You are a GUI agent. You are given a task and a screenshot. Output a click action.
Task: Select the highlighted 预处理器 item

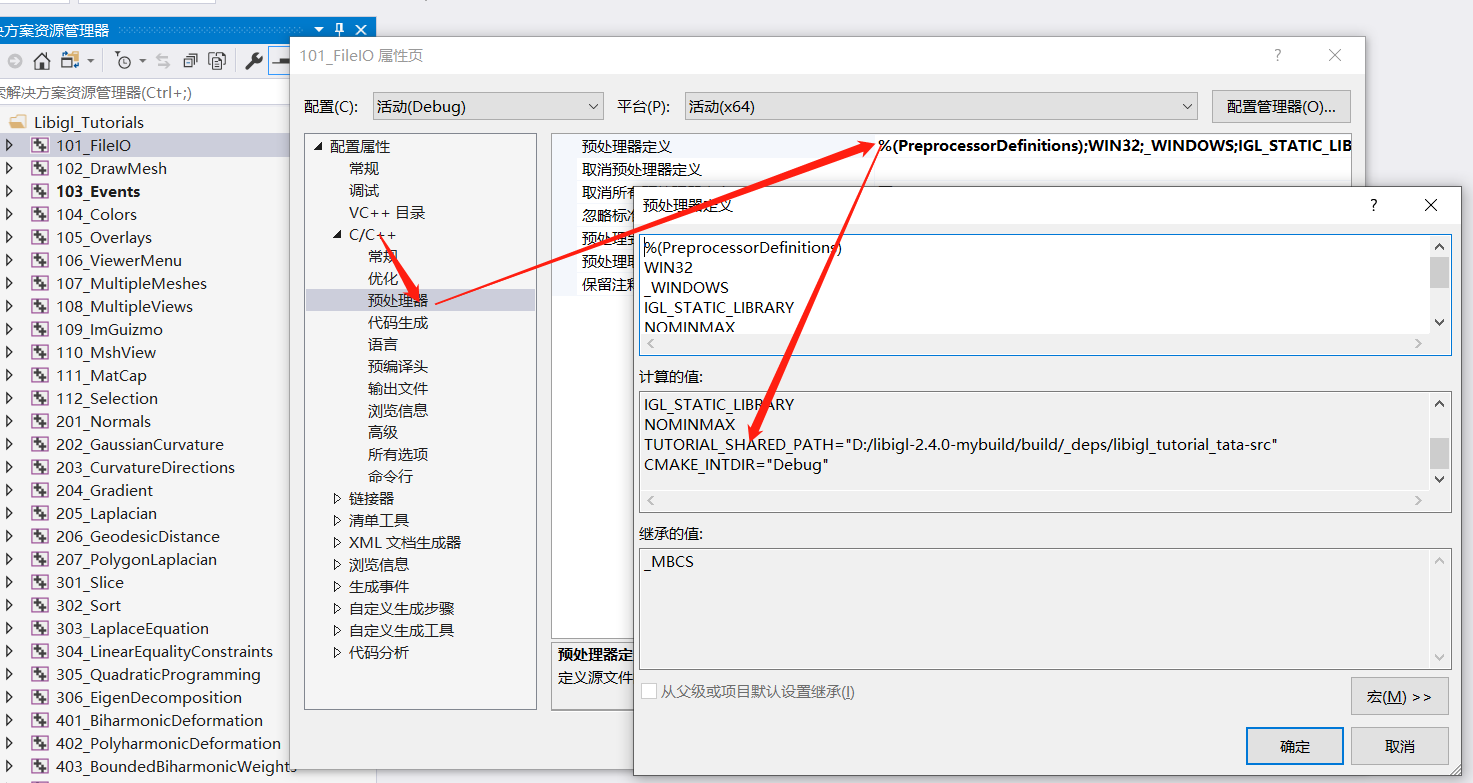(399, 300)
